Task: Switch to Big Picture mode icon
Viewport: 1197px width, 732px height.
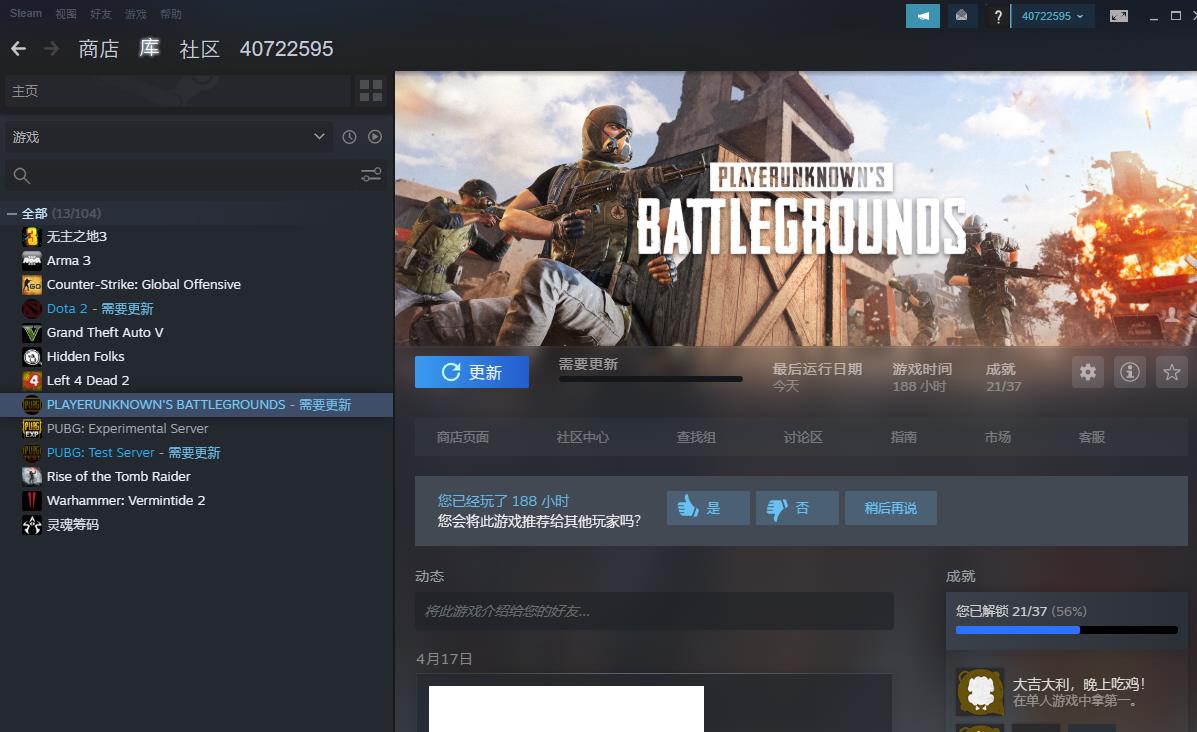Action: tap(1118, 16)
